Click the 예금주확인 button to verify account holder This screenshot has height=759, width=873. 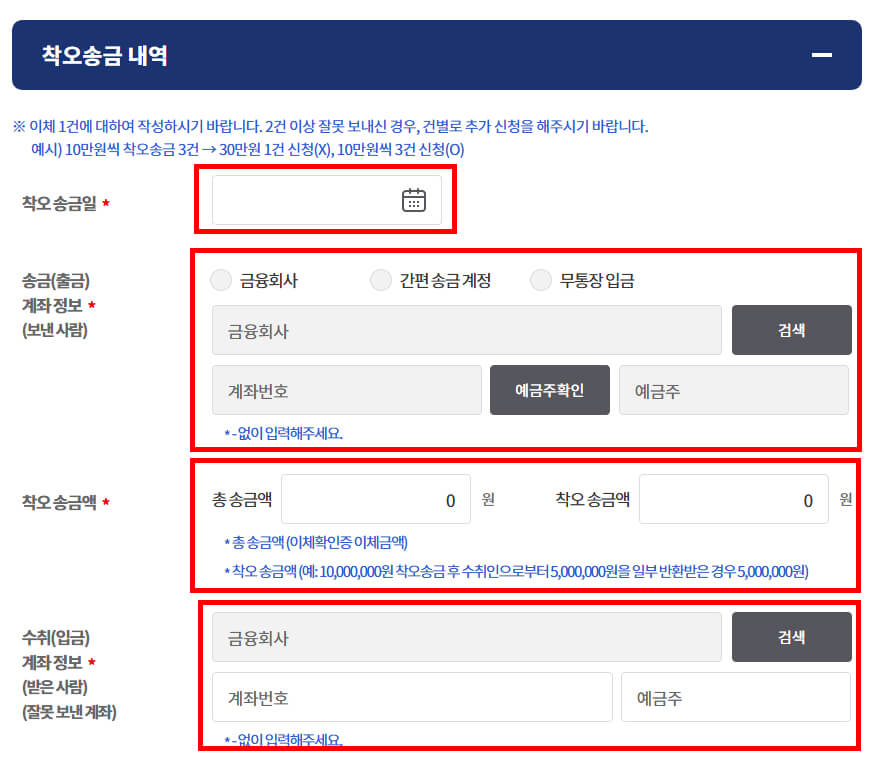tap(548, 390)
